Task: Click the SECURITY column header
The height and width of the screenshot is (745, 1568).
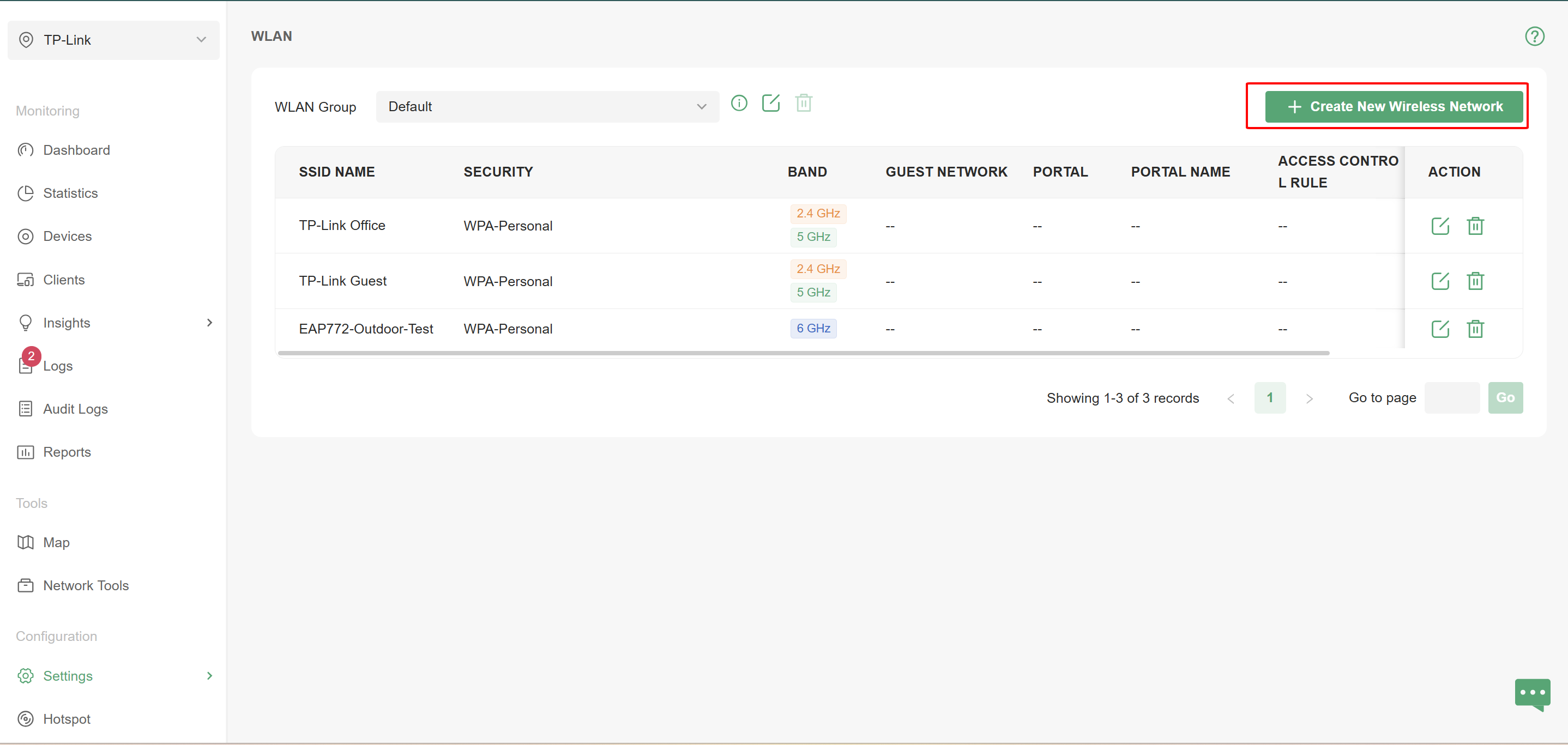Action: coord(498,172)
